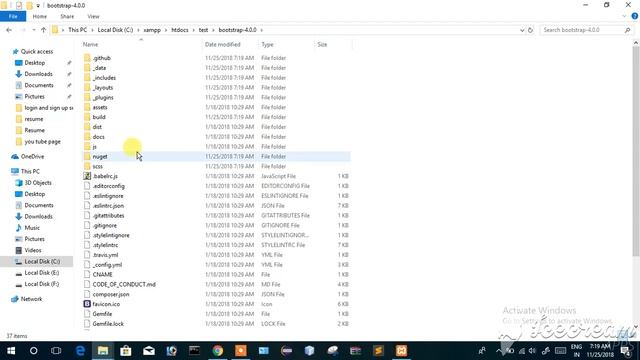
Task: Select the composer.json file
Action: [111, 294]
